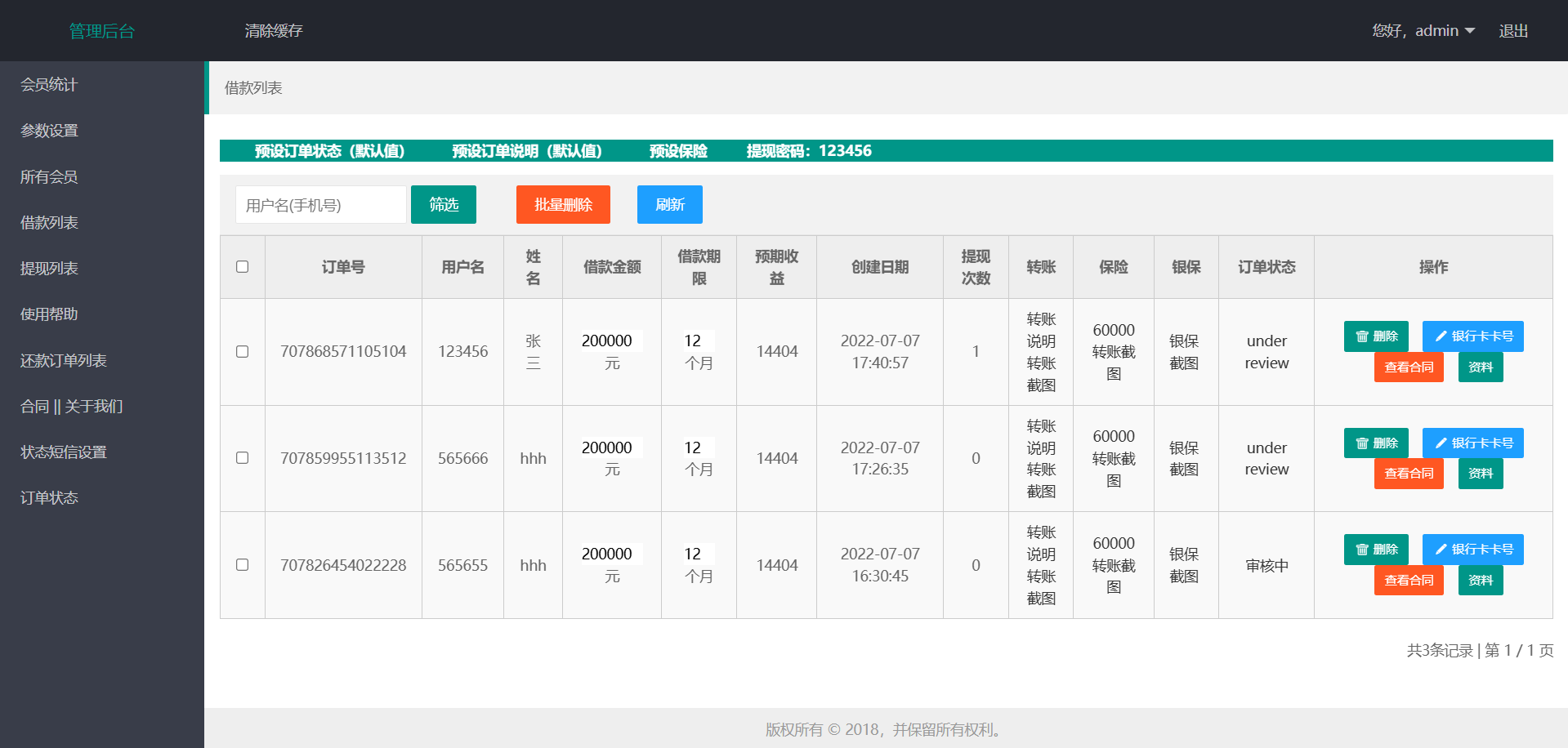Edit bank card number for user 565655
The image size is (1568, 748).
coord(1472,550)
